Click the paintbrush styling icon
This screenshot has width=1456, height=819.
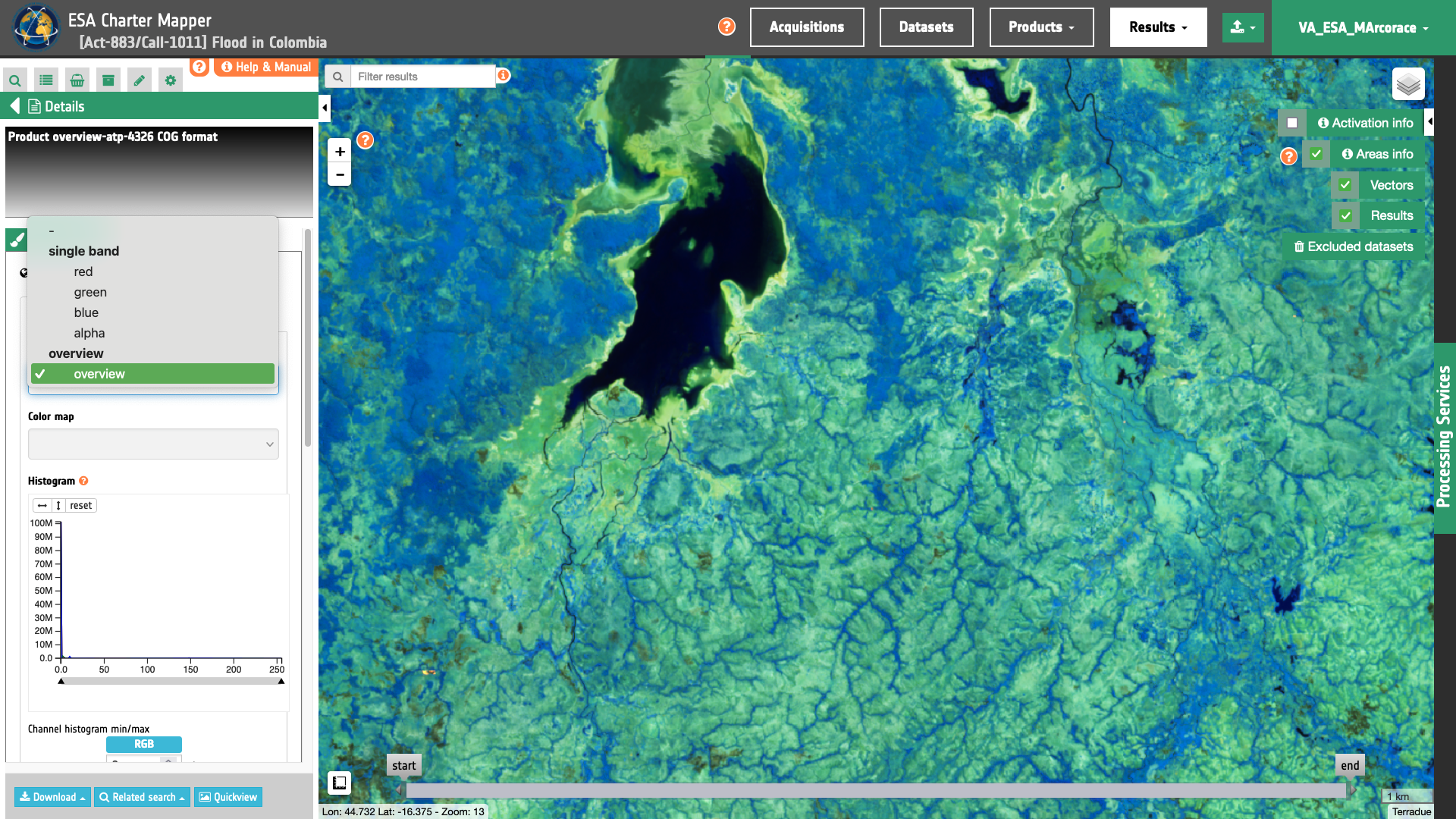[x=17, y=240]
